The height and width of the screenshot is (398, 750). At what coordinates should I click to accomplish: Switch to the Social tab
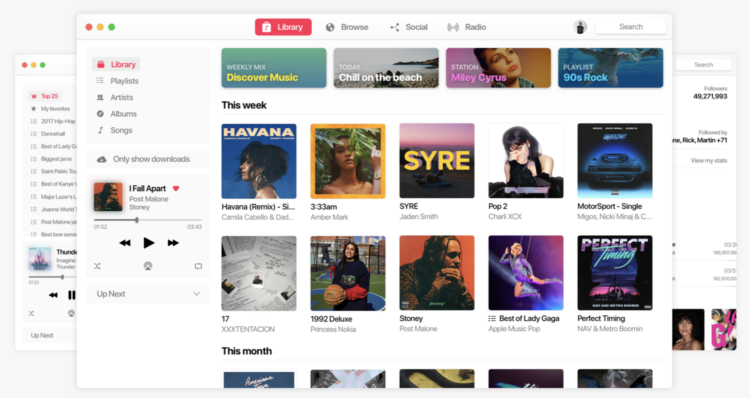click(408, 27)
